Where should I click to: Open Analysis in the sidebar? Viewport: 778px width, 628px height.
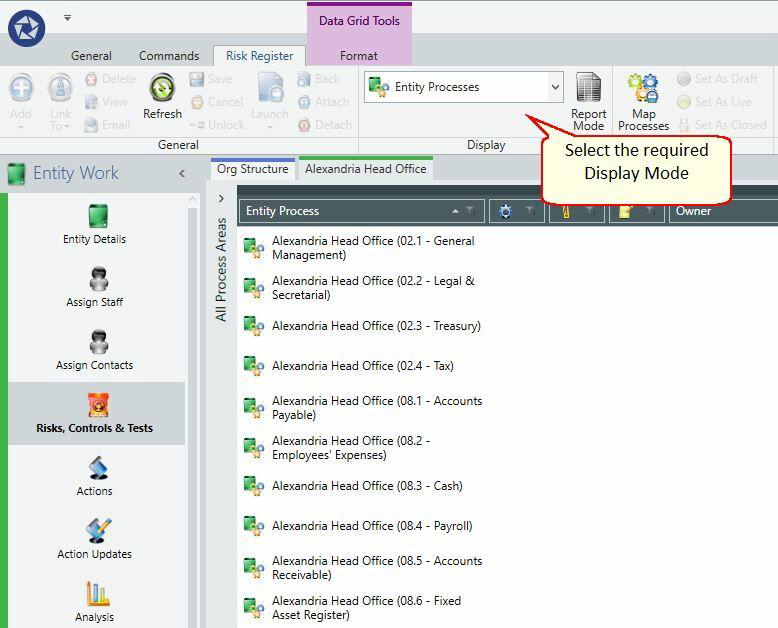tap(94, 602)
